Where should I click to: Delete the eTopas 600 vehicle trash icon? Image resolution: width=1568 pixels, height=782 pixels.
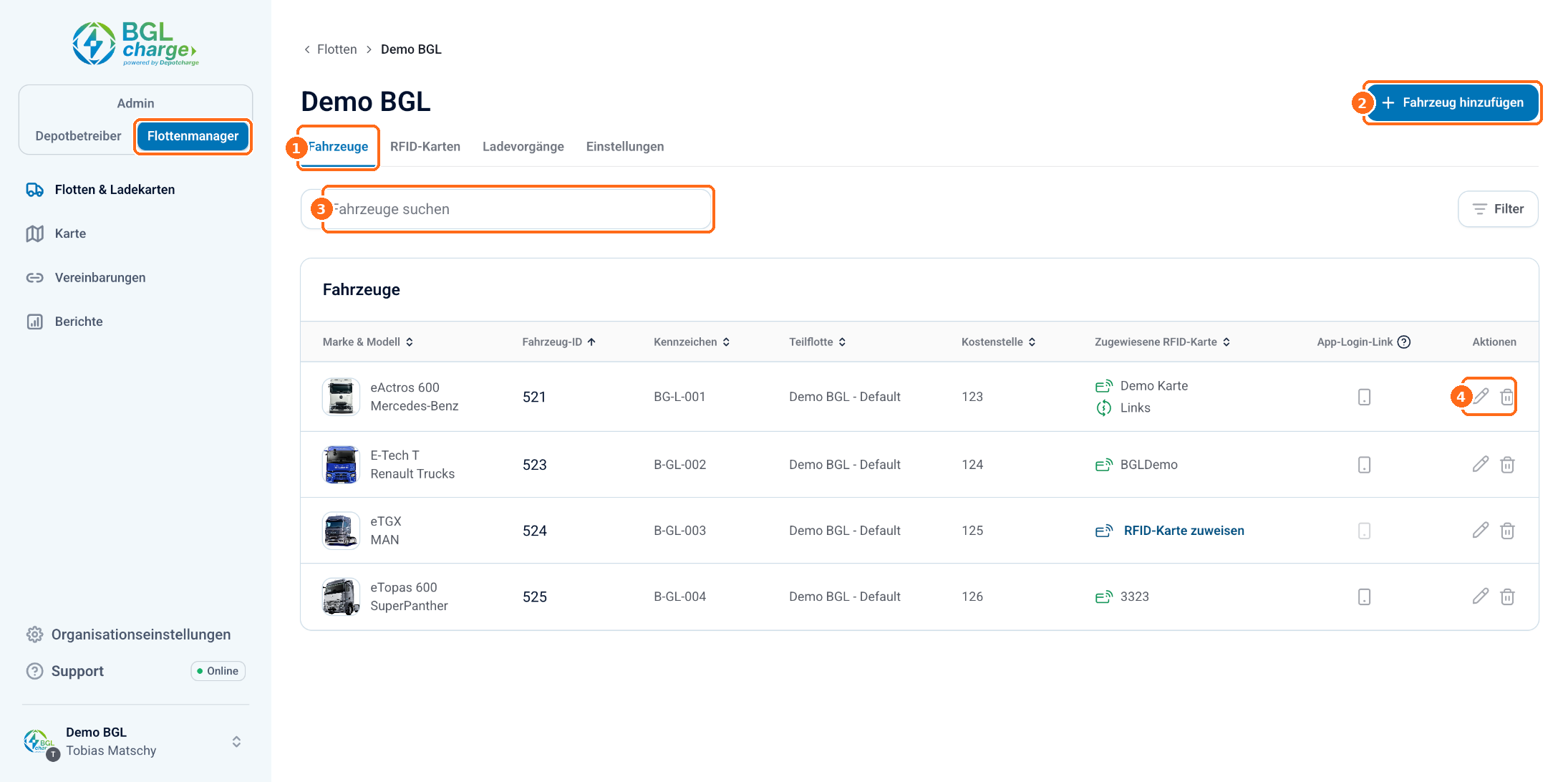click(x=1507, y=596)
